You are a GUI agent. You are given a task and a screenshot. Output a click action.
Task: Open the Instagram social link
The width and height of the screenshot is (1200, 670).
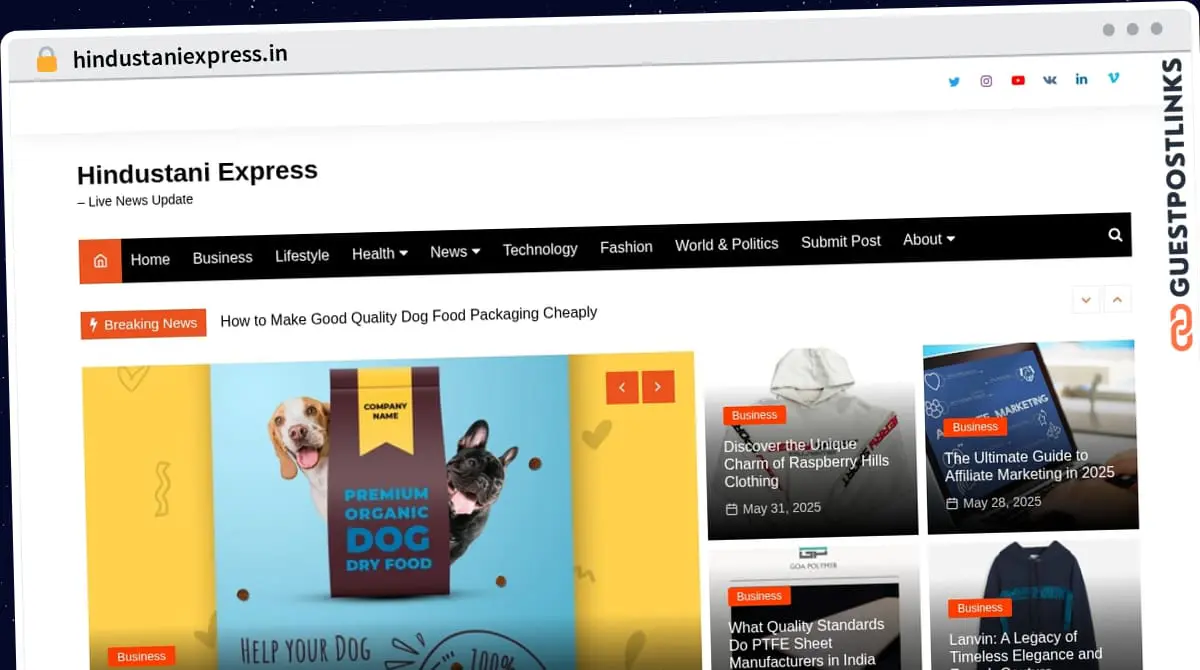click(x=986, y=81)
